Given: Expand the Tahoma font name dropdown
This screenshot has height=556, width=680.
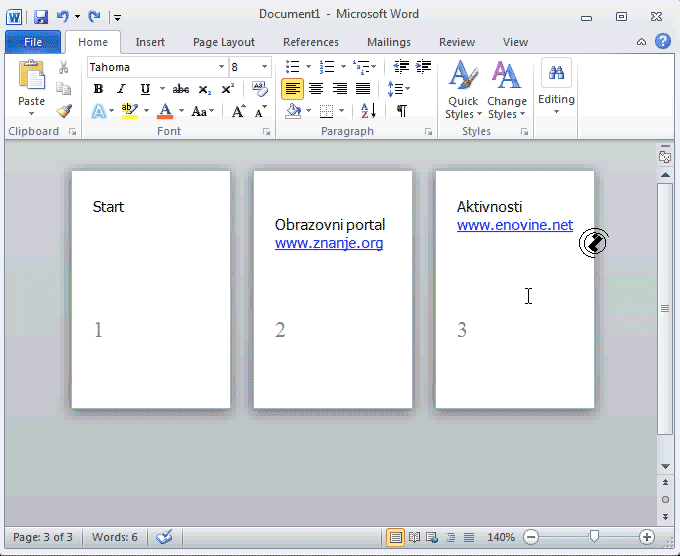Looking at the screenshot, I should pos(221,67).
